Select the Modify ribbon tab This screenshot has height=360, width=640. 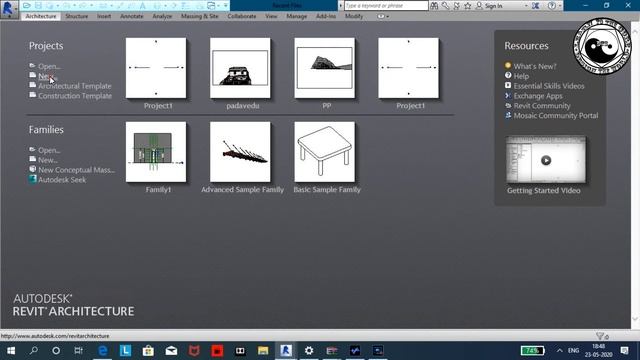354,16
